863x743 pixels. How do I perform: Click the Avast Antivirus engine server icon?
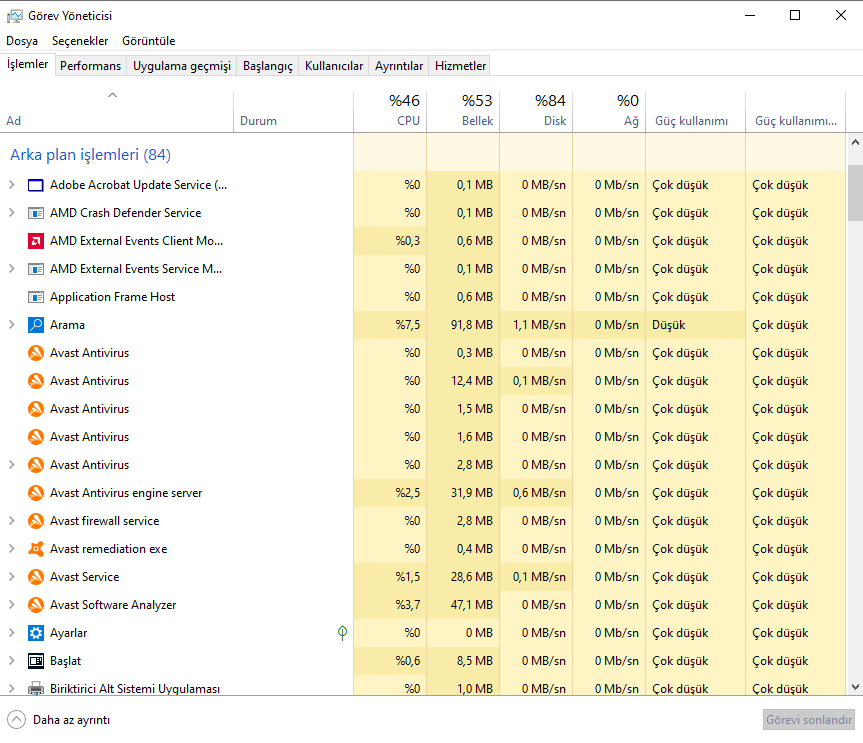[36, 493]
